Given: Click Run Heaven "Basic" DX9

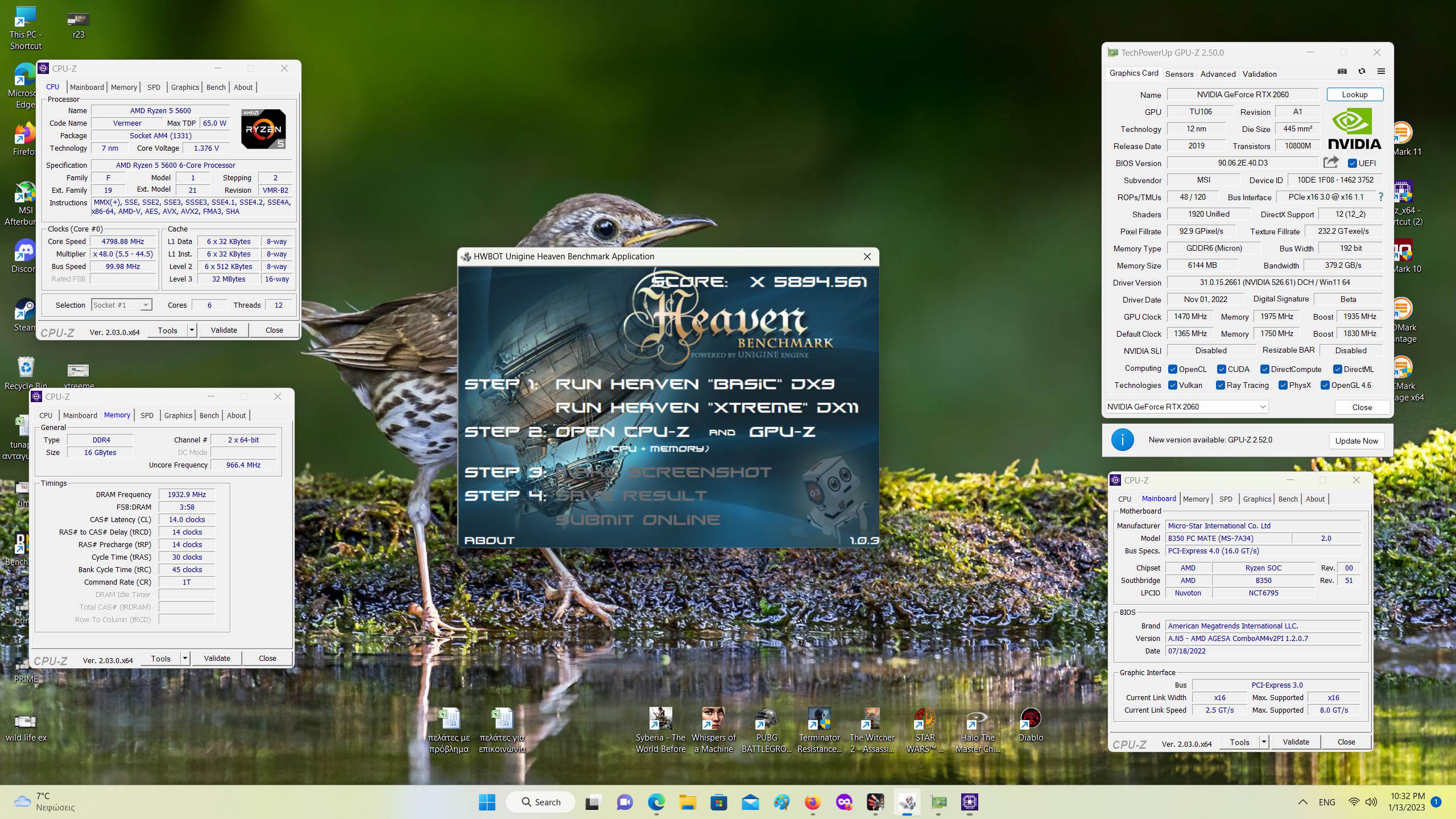Looking at the screenshot, I should point(694,384).
